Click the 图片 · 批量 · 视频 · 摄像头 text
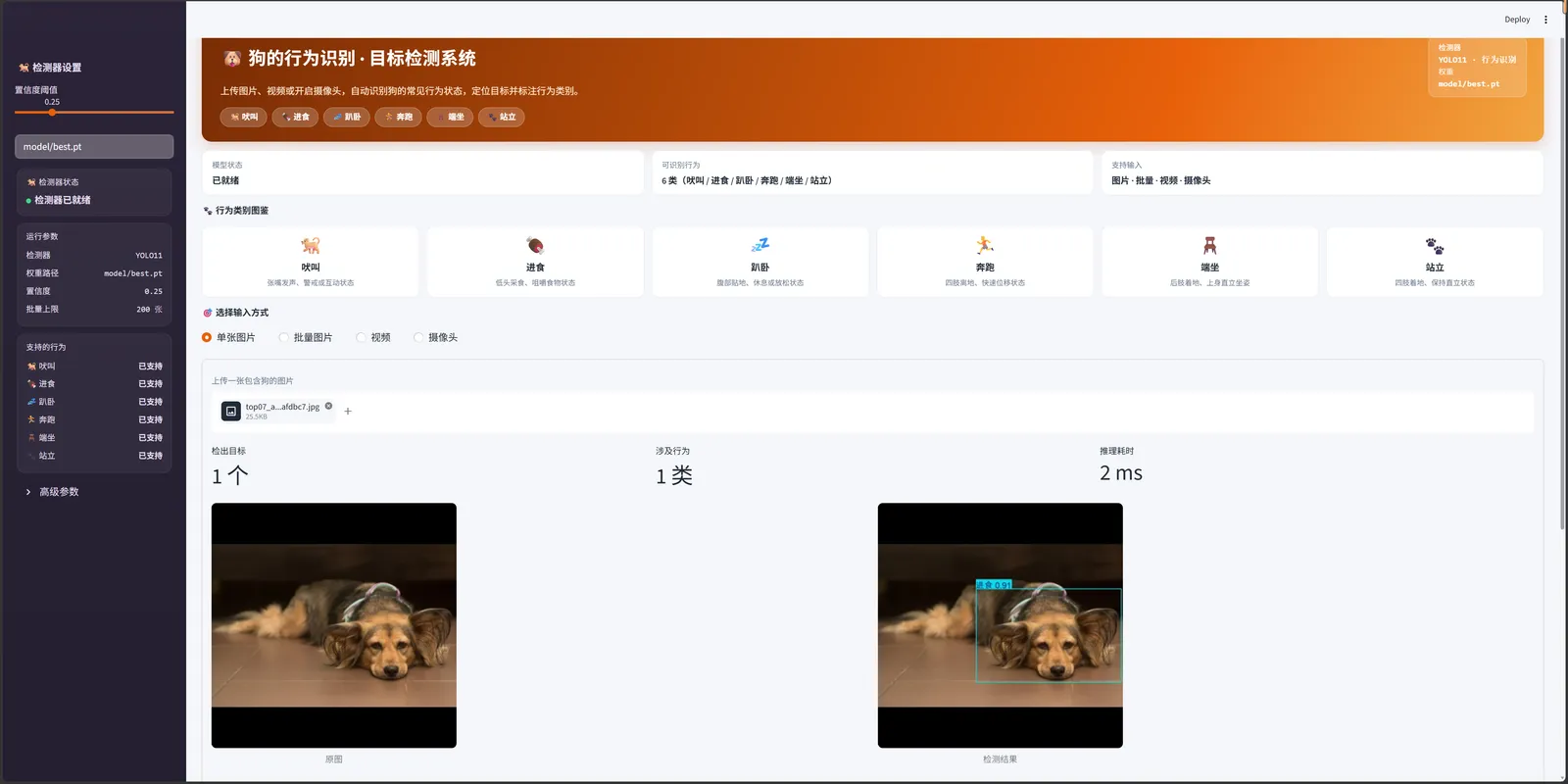1568x784 pixels. [x=1161, y=180]
